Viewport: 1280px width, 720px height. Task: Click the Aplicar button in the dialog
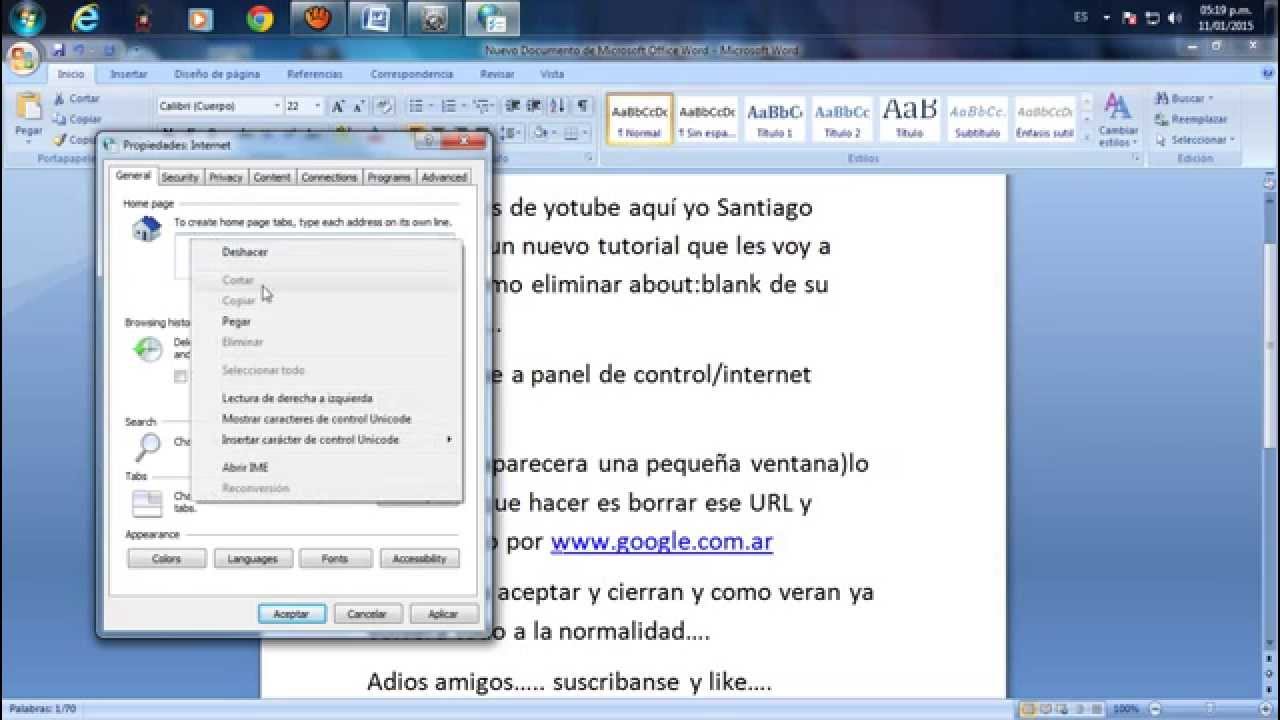coord(443,614)
